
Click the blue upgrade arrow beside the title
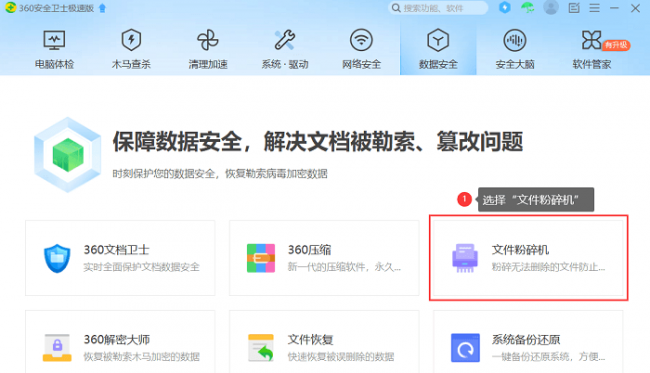click(x=102, y=8)
